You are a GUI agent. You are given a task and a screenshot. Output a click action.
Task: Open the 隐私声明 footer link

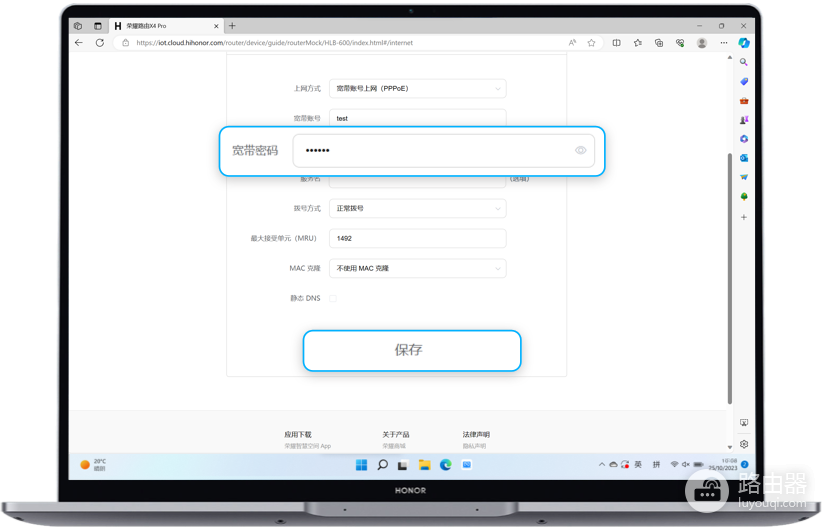(x=475, y=446)
